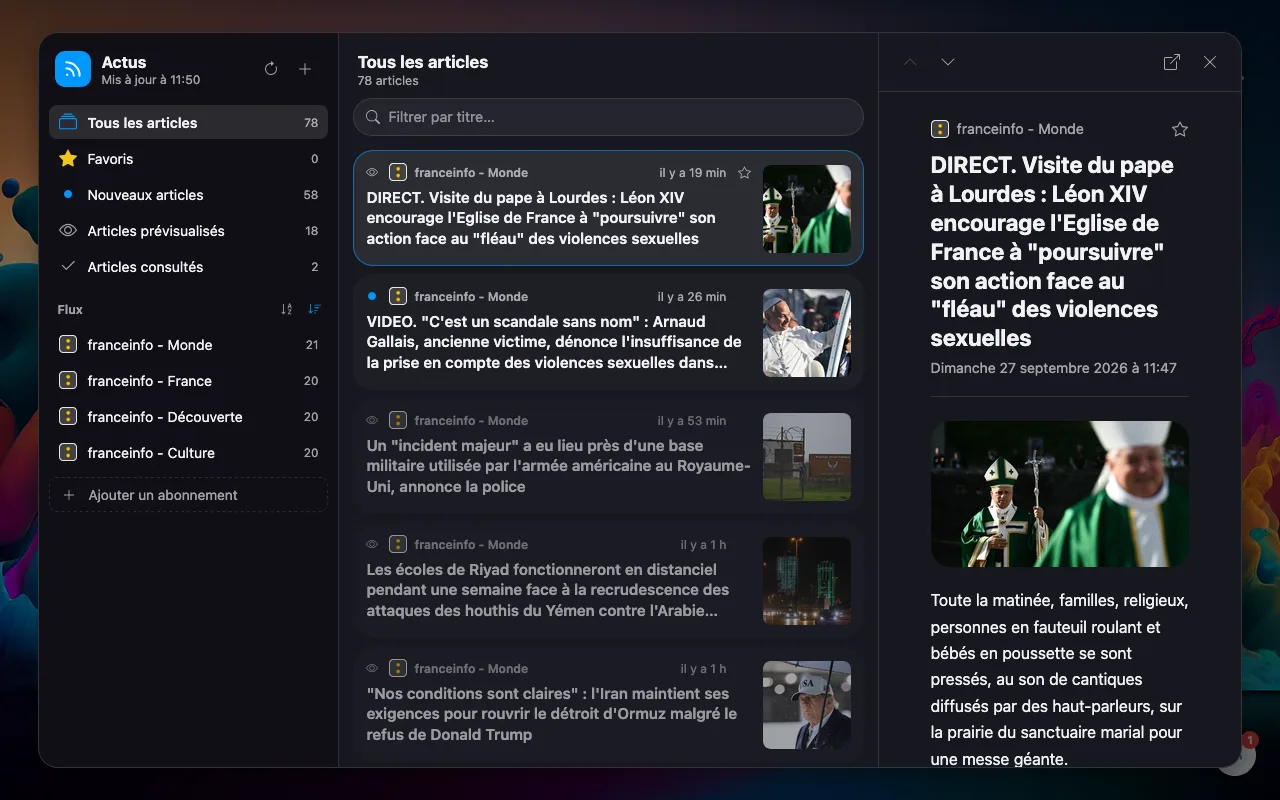This screenshot has width=1280, height=800.
Task: Select franceinfo - Monde feed in sidebar
Action: pos(188,344)
